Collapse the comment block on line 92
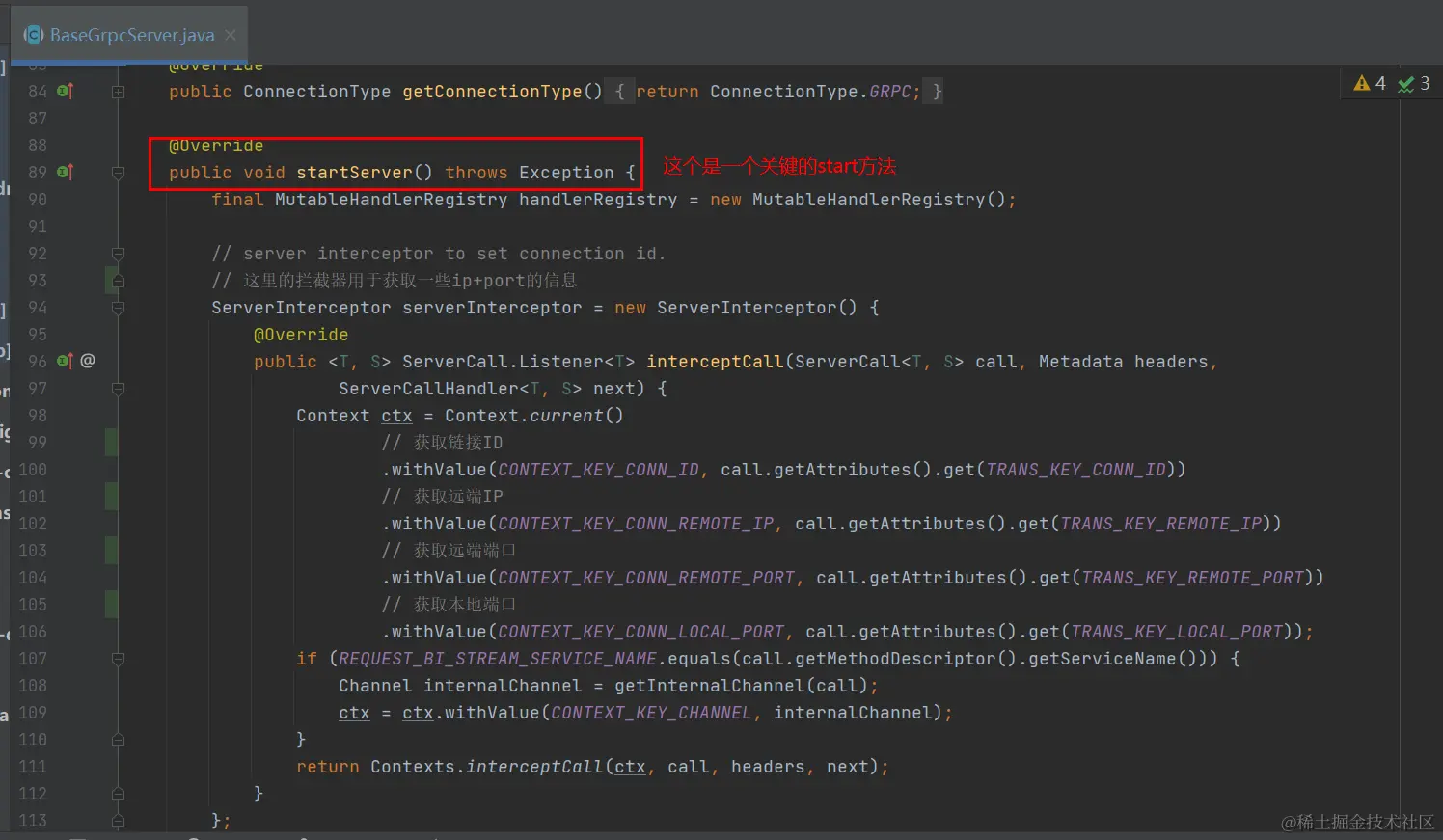Image resolution: width=1443 pixels, height=840 pixels. (118, 254)
